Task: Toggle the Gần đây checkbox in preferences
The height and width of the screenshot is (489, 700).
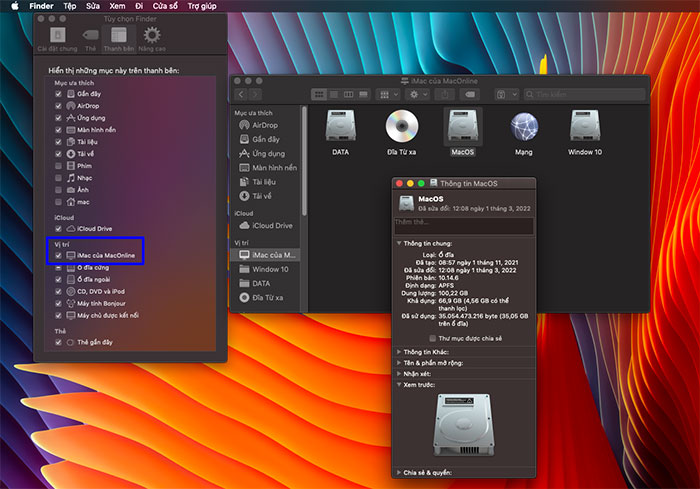Action: tap(58, 94)
